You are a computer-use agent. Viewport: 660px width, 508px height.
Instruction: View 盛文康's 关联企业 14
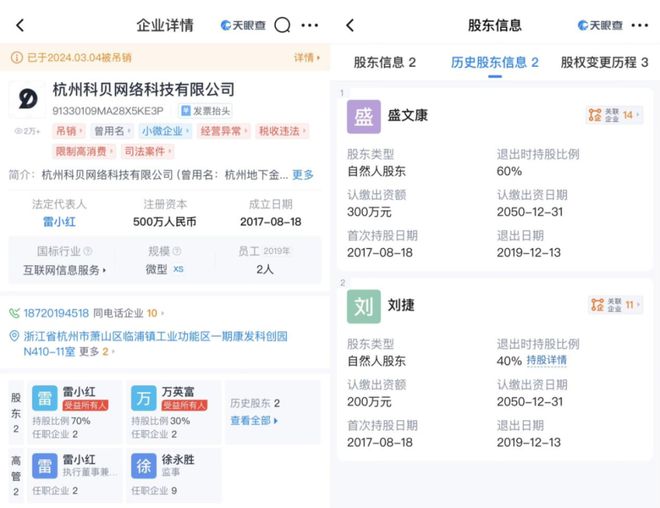(614, 115)
